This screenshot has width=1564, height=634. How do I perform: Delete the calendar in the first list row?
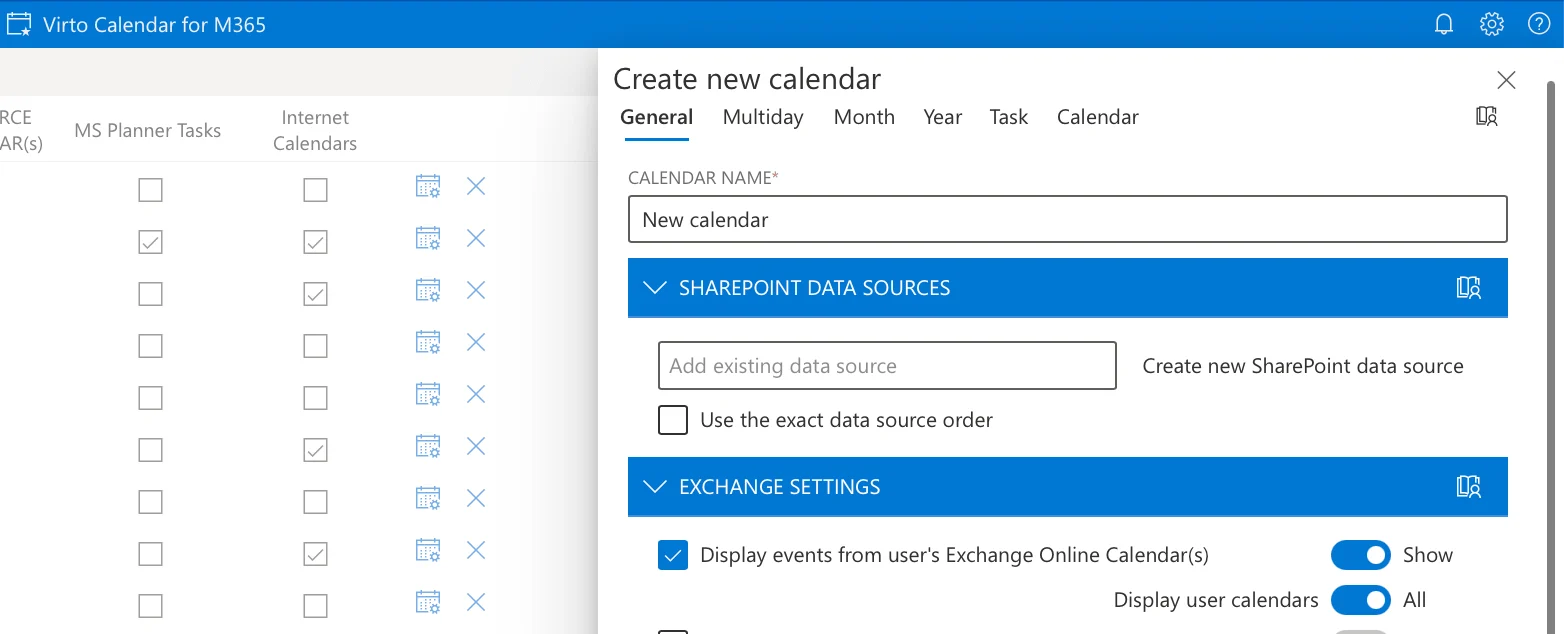coord(476,186)
